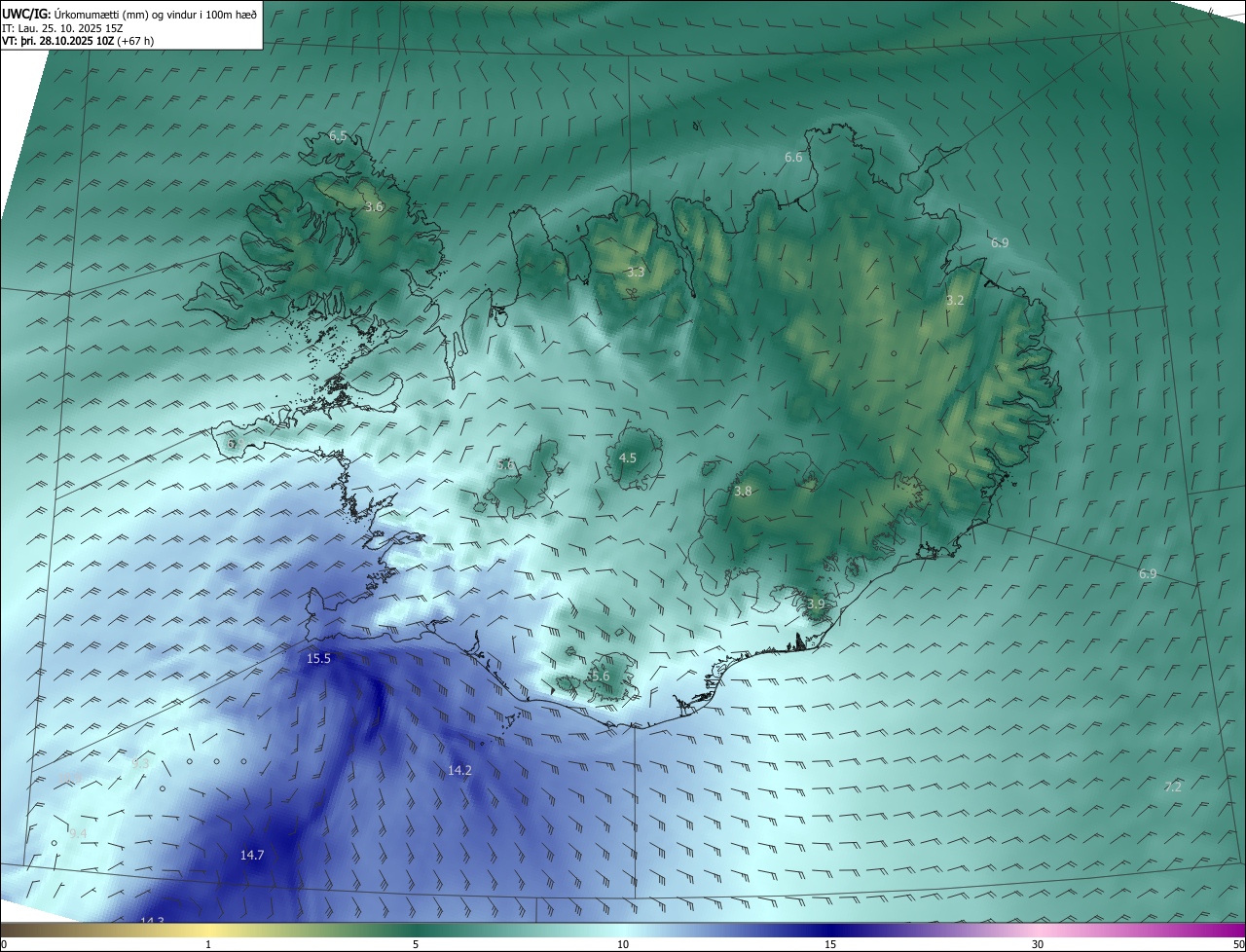The image size is (1246, 952).
Task: Click the 6.5 value north of the Westfjords
Action: tap(338, 136)
